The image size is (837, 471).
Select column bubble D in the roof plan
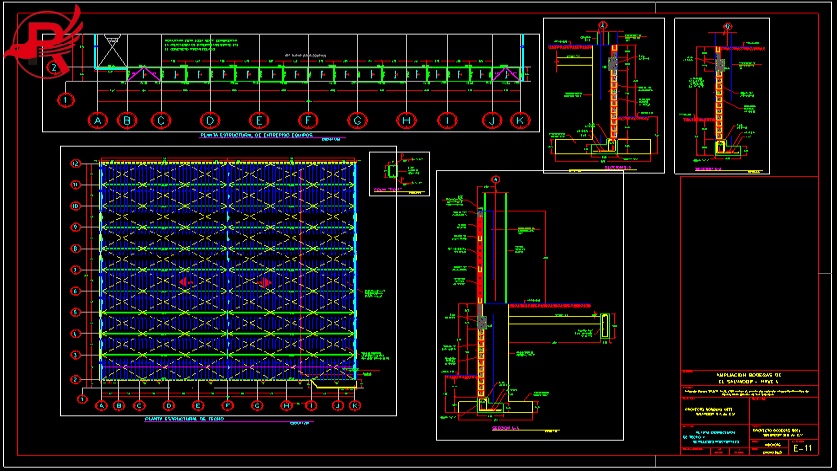coord(168,406)
